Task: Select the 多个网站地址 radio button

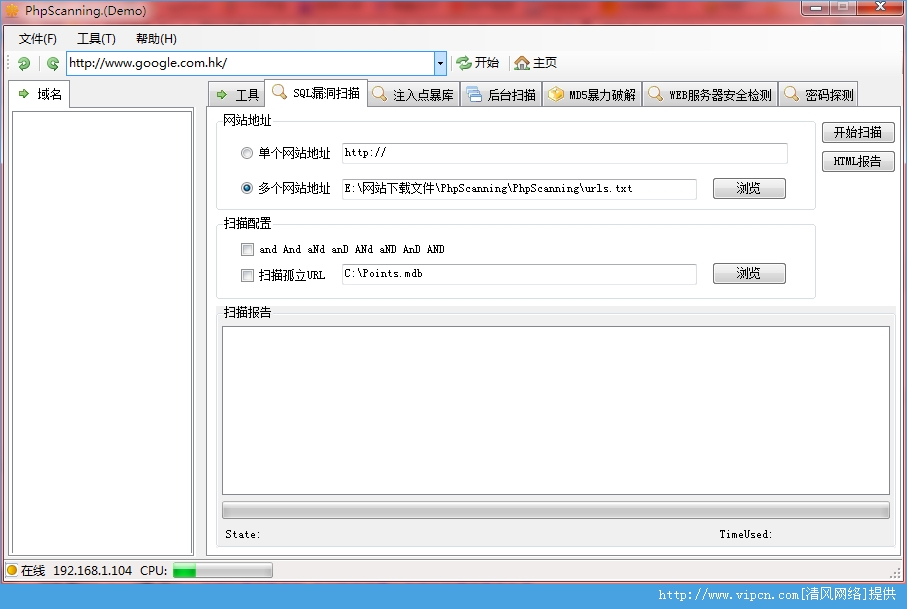Action: pyautogui.click(x=247, y=188)
